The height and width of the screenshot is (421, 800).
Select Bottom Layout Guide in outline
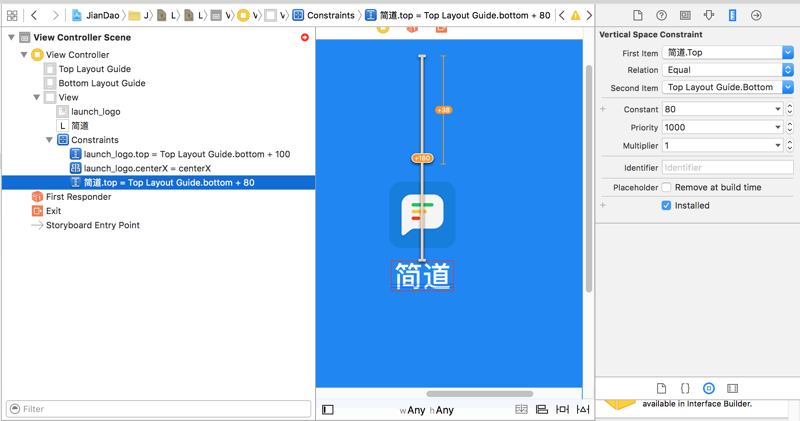tap(102, 83)
